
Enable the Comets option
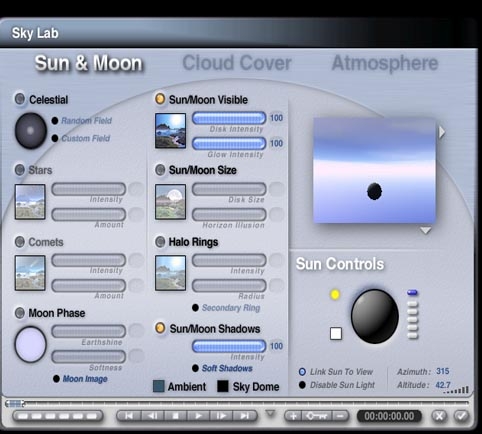20,242
